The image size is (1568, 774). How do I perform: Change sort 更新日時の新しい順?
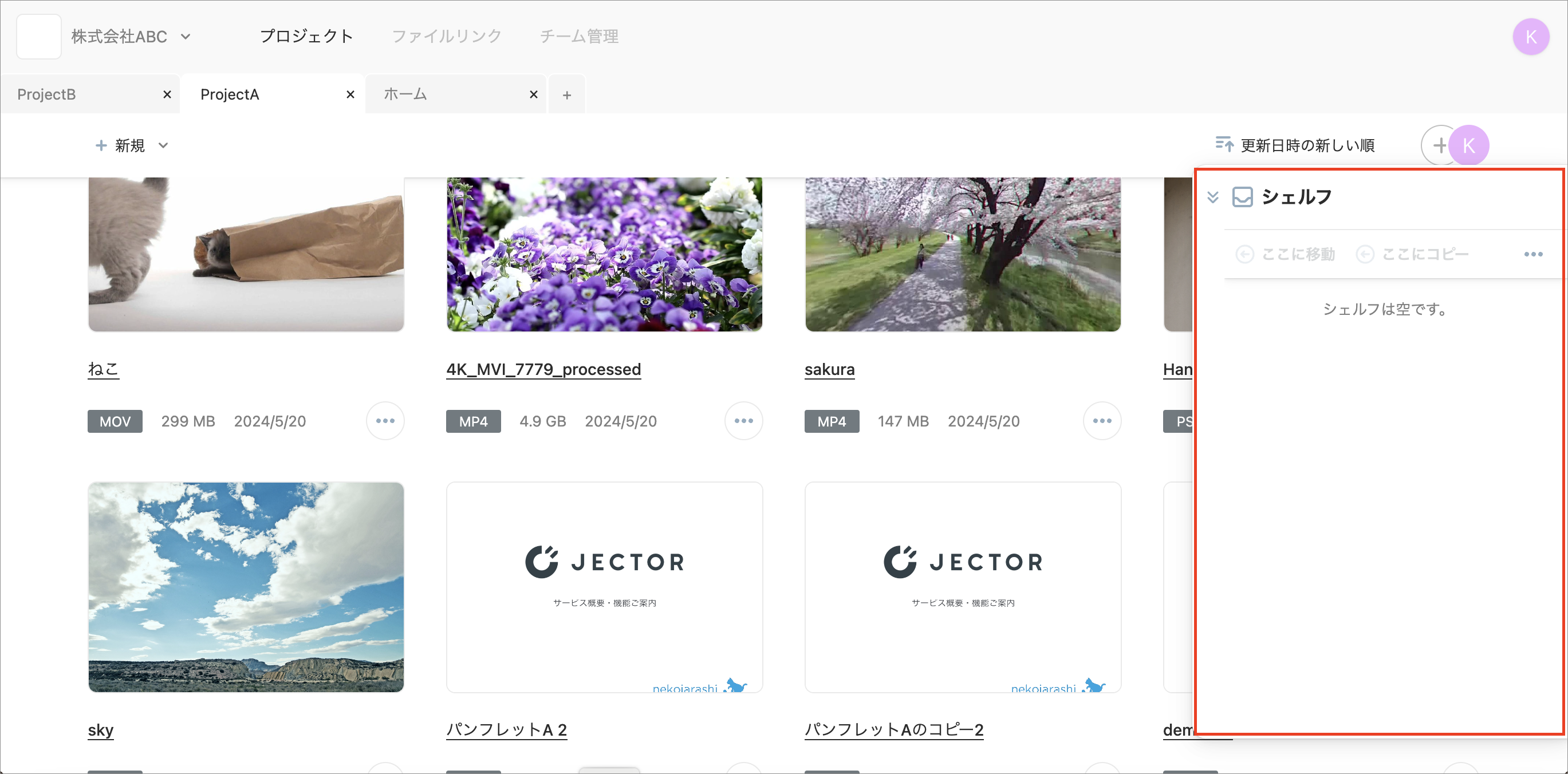[1307, 145]
